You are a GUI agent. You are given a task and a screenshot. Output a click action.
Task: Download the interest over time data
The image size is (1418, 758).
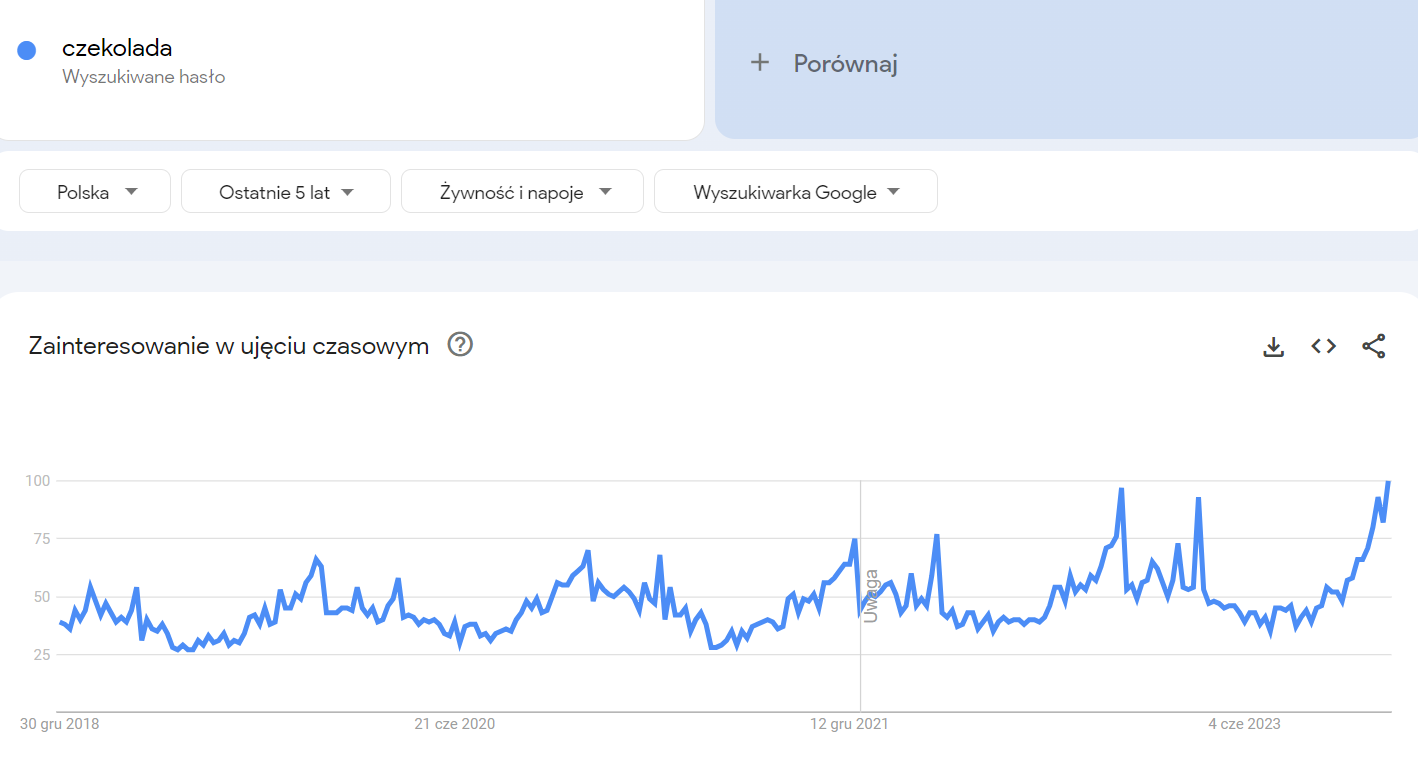point(1273,347)
